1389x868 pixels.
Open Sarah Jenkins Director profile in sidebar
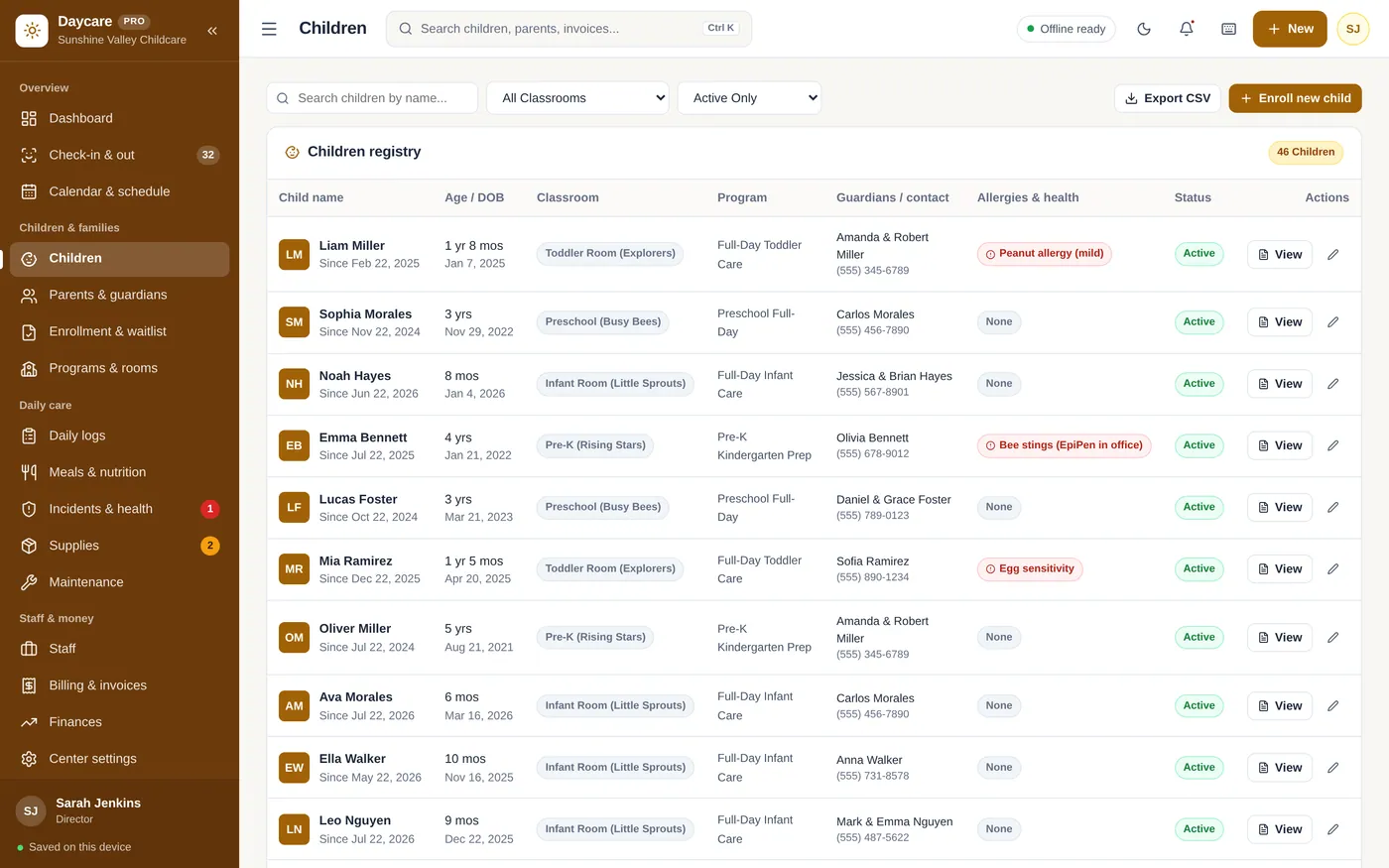pyautogui.click(x=119, y=810)
